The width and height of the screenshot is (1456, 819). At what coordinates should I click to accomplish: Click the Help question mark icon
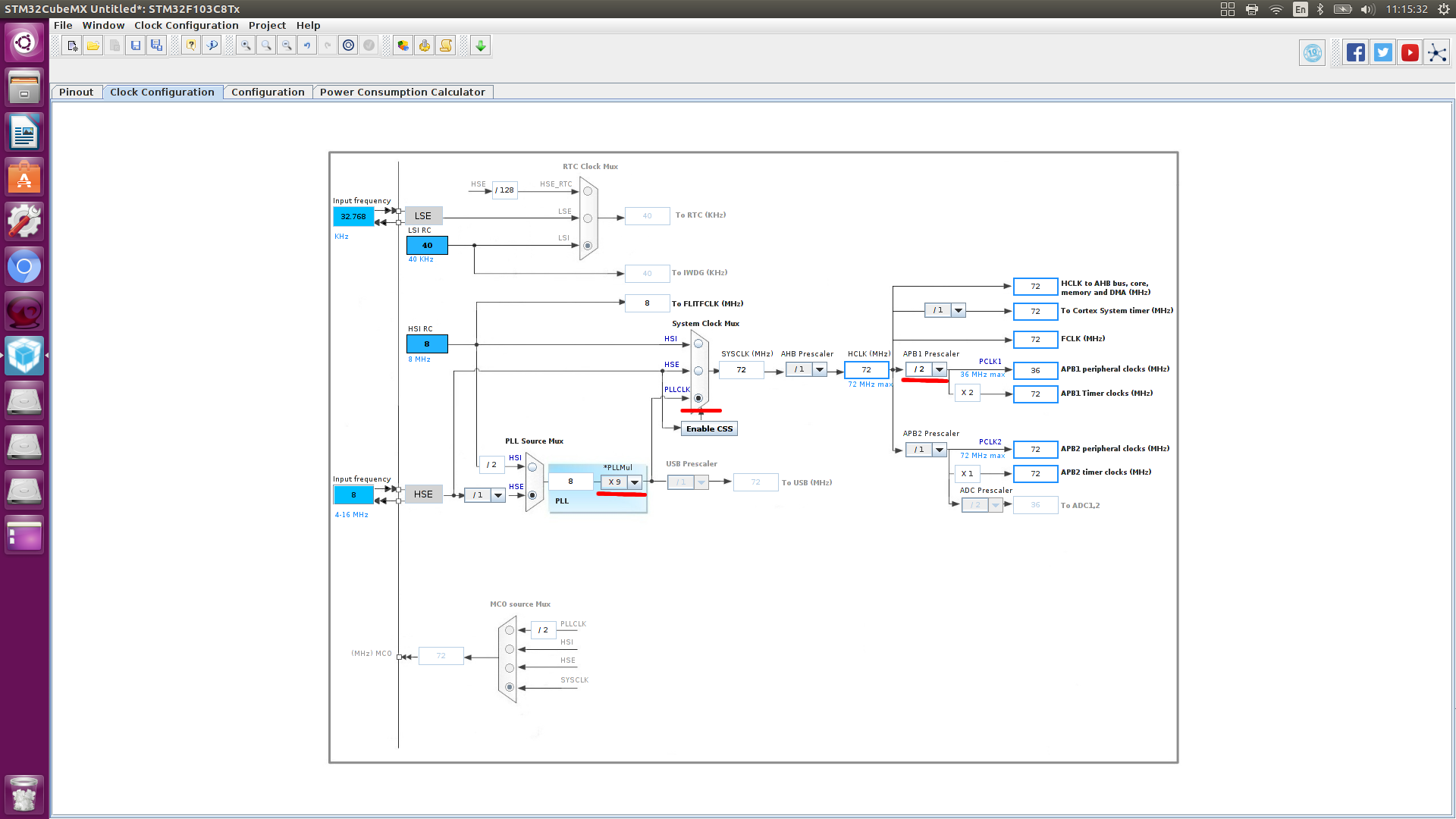tap(191, 46)
